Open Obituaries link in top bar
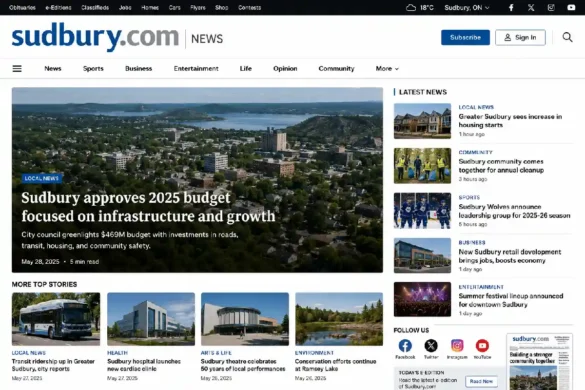 click(x=22, y=7)
